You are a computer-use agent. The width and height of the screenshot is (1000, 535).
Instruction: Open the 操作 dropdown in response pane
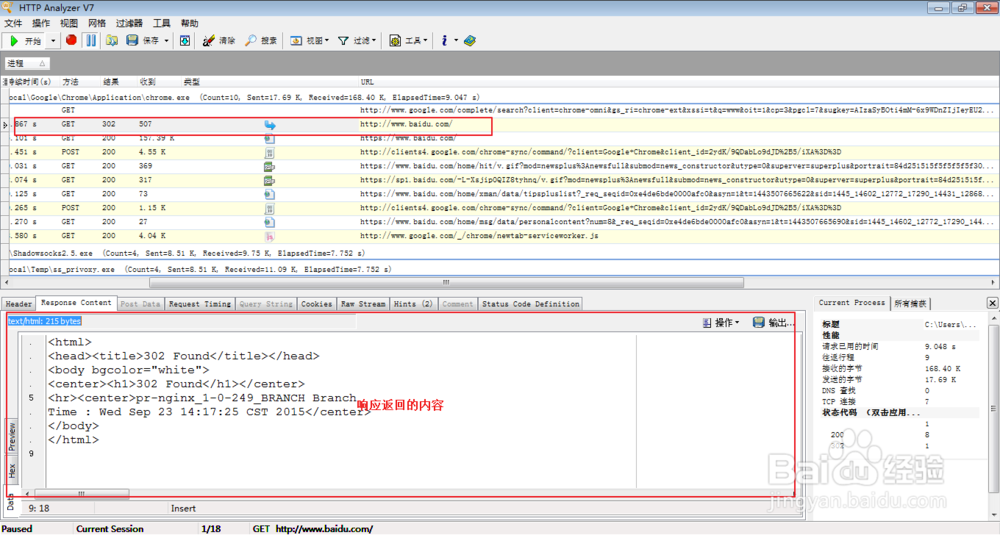[721, 323]
